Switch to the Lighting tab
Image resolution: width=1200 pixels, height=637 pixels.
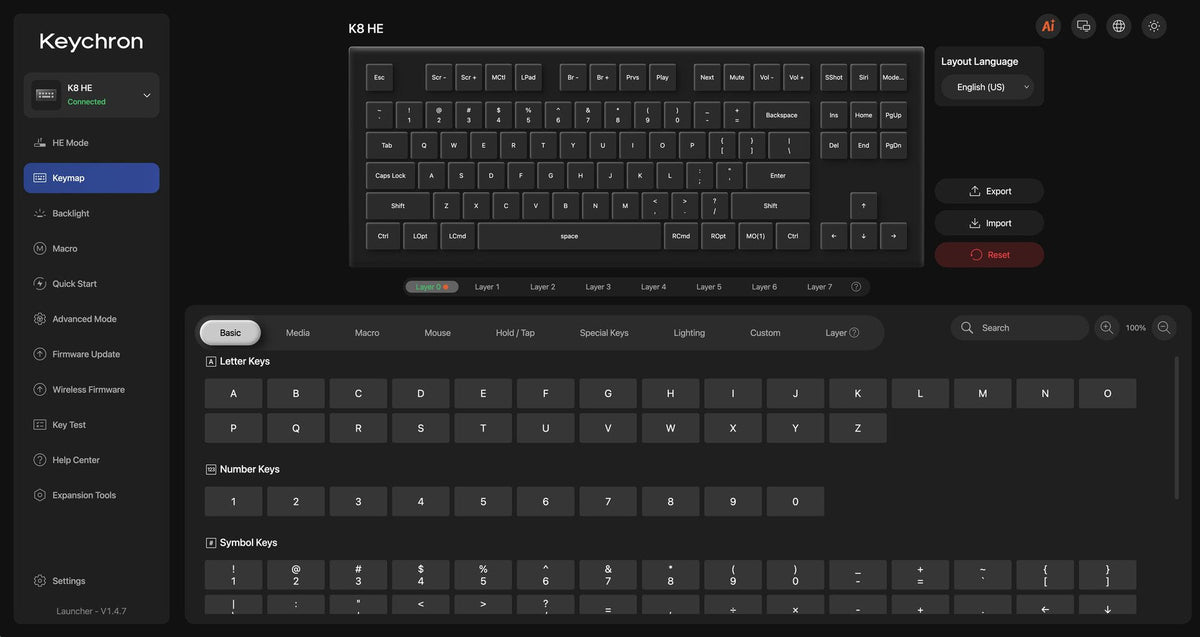pos(689,333)
